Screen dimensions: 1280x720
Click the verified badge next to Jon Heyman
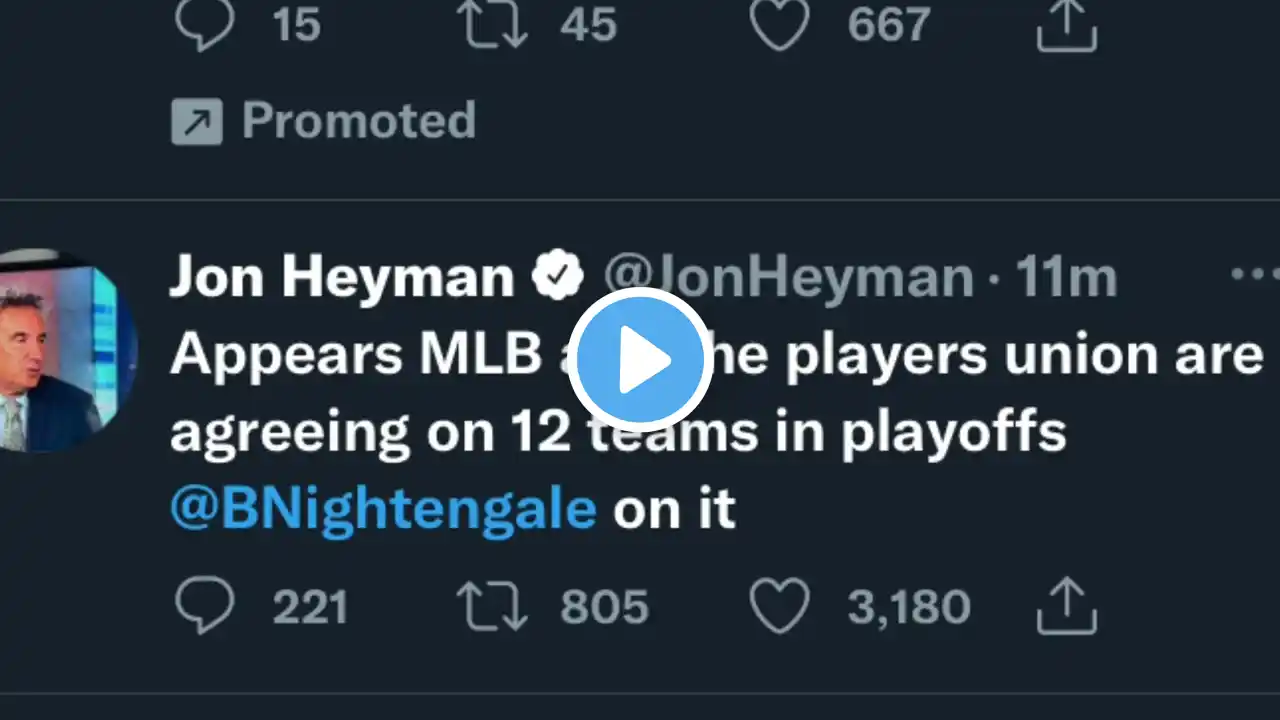coord(558,277)
